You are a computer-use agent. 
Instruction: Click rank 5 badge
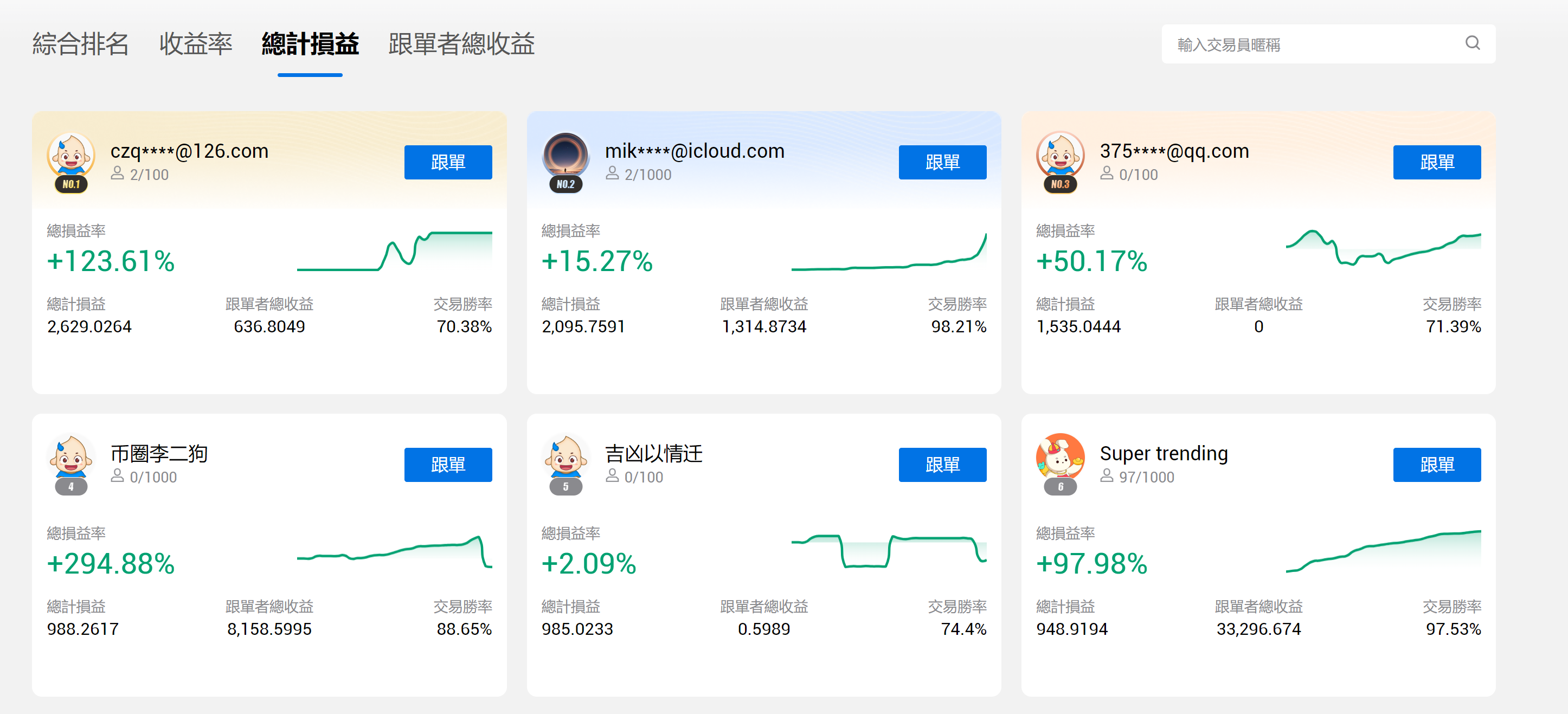(x=565, y=487)
